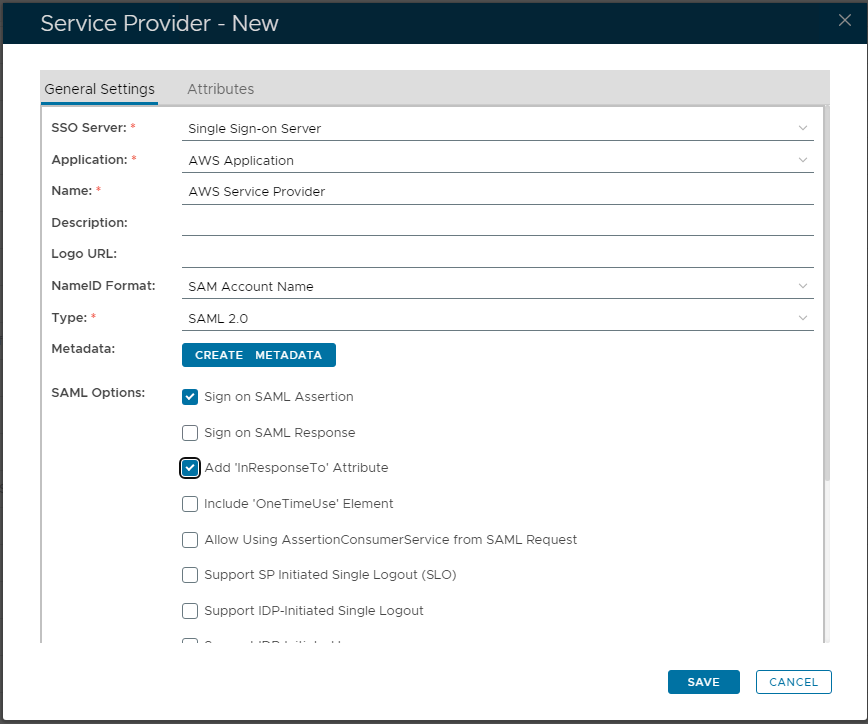Check Support IDP-Initiated Single Logout

pyautogui.click(x=190, y=611)
